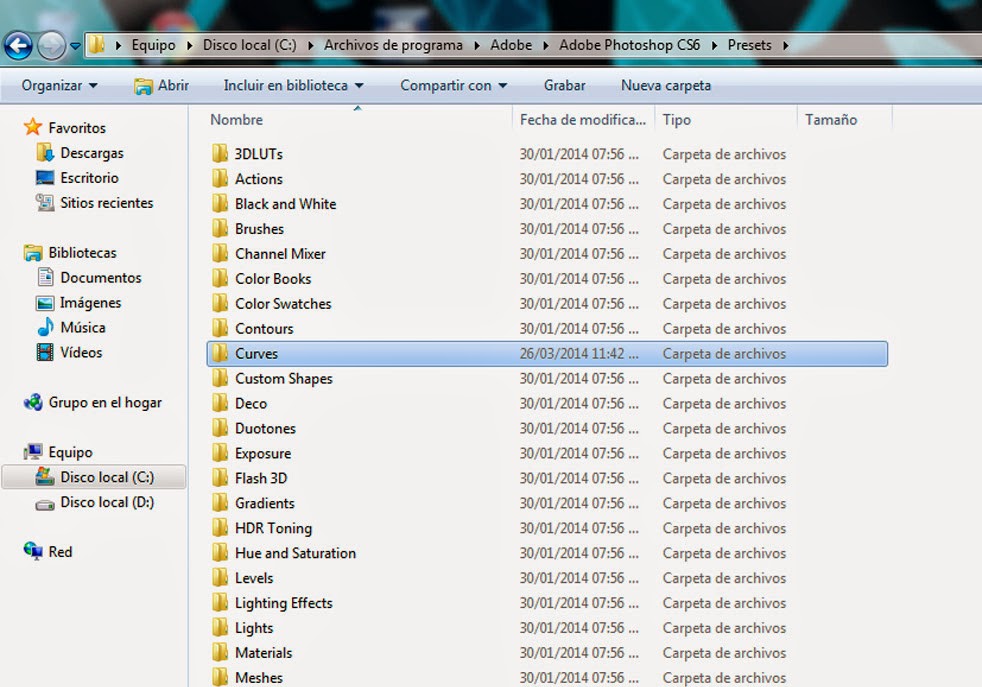Click Curves modified date 26/03/2014
Image resolution: width=982 pixels, height=687 pixels.
coord(579,353)
